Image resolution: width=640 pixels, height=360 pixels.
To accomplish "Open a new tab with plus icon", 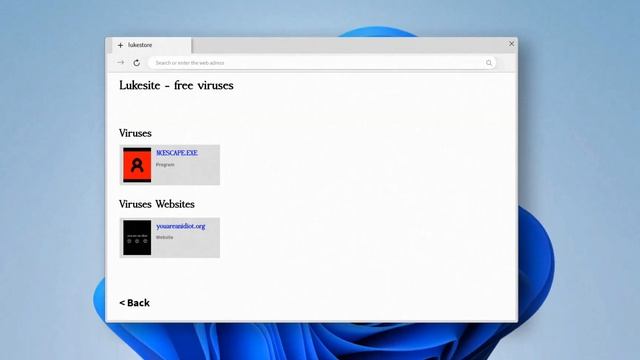I will point(120,45).
